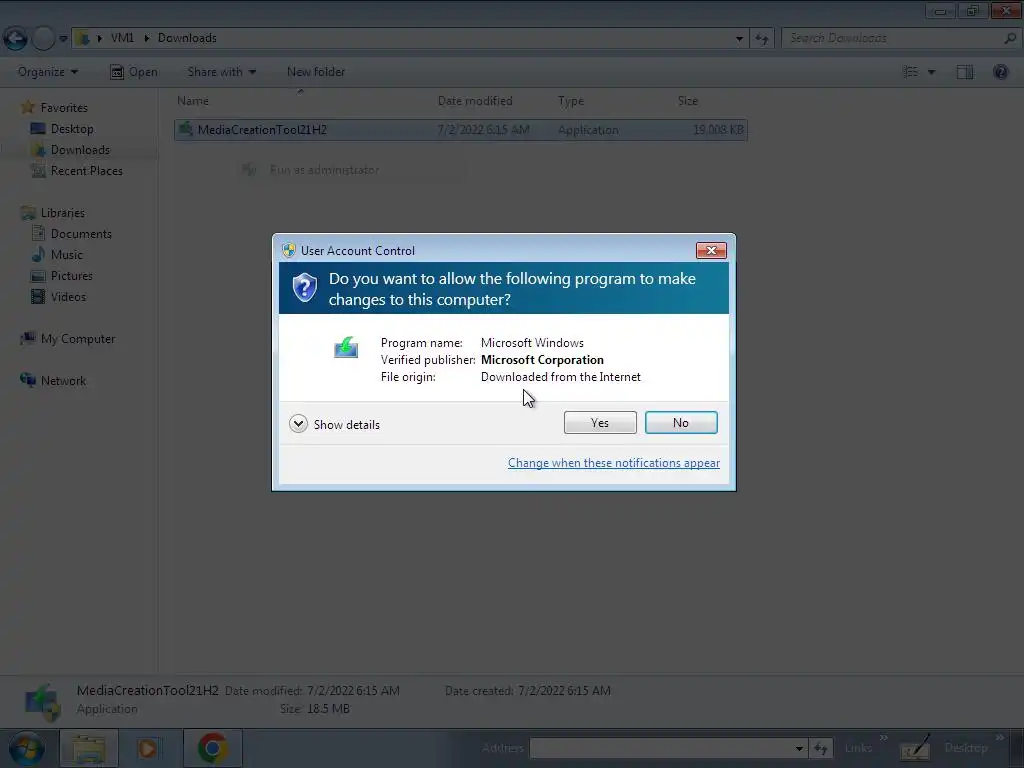The image size is (1024, 768).
Task: Open Change when these notifications appear link
Action: pos(613,463)
